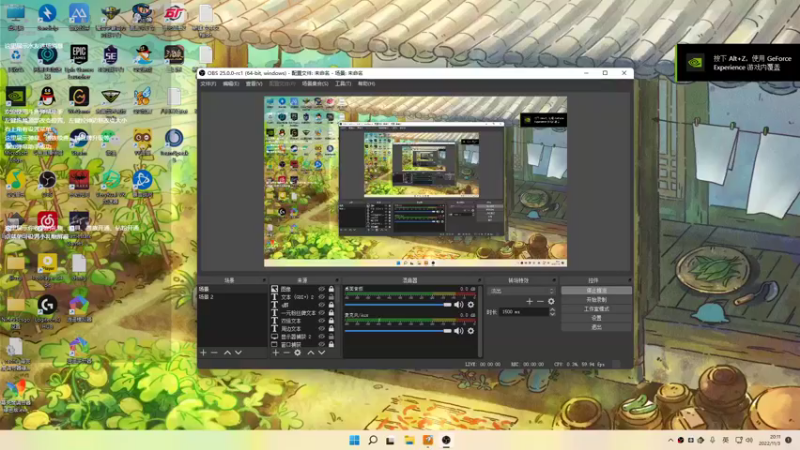The height and width of the screenshot is (450, 800).
Task: Open the Recycle Bin desktop icon
Action: click(16, 59)
